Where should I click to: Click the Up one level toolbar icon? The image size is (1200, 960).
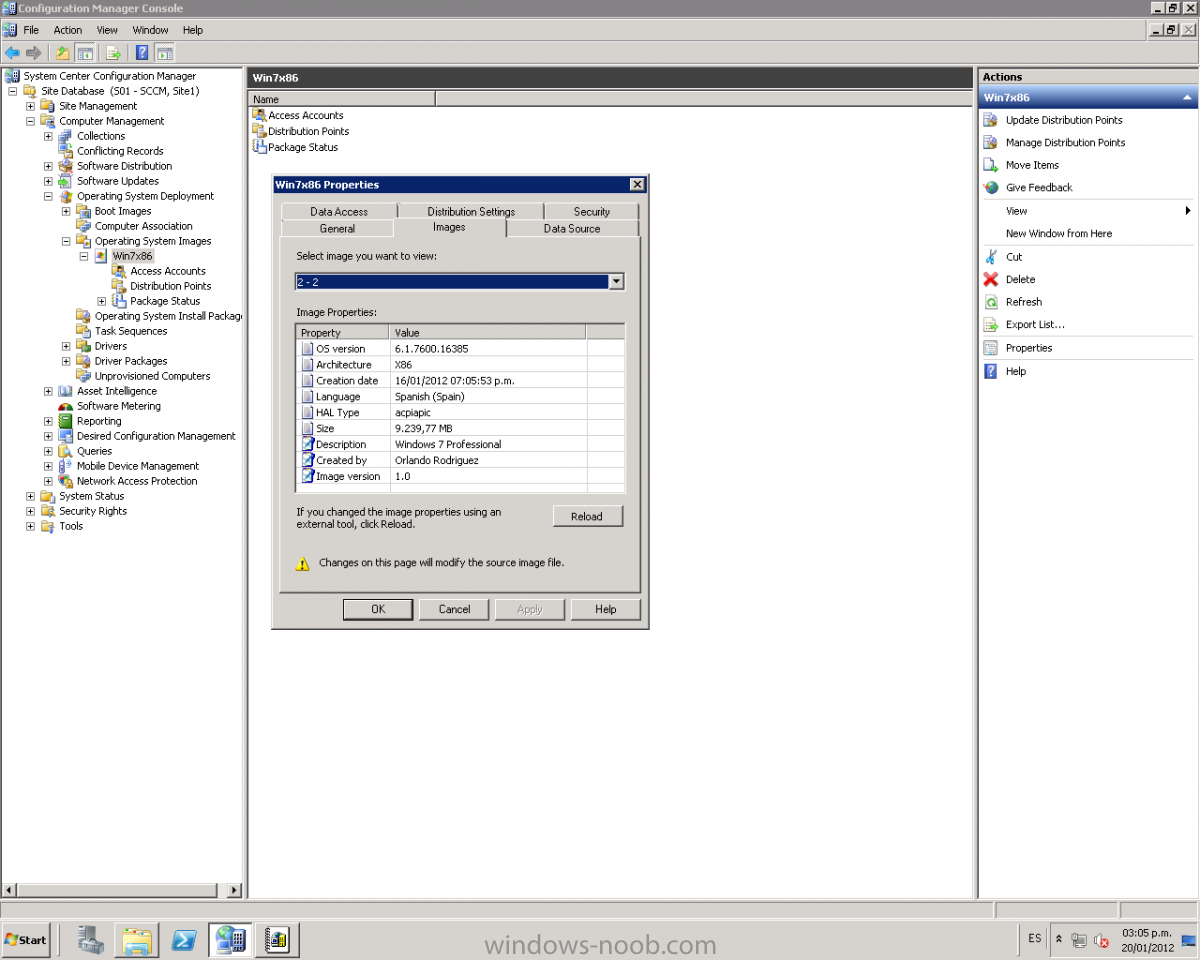click(63, 53)
